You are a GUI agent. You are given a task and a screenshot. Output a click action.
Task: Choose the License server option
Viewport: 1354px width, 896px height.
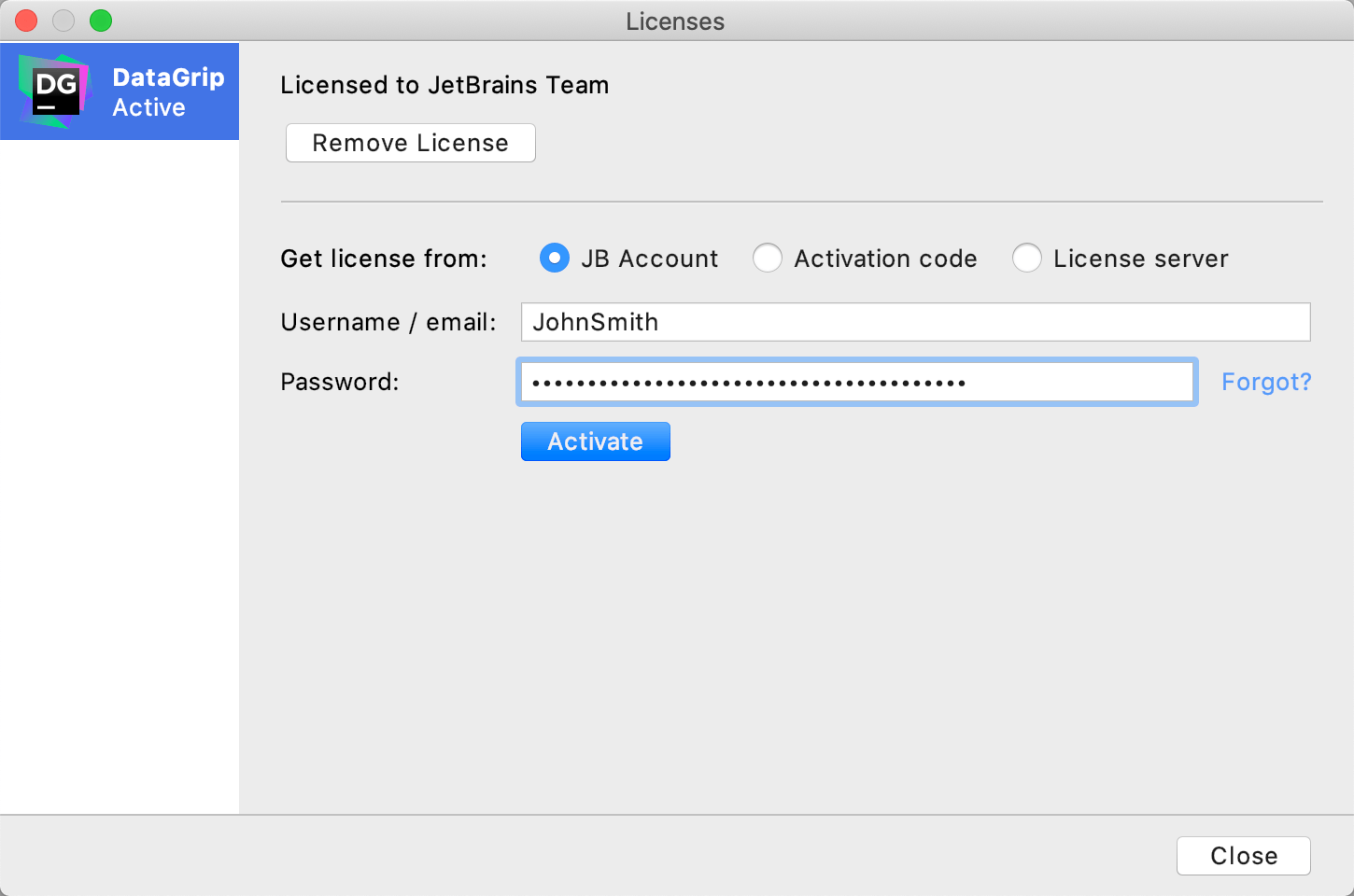[1027, 259]
